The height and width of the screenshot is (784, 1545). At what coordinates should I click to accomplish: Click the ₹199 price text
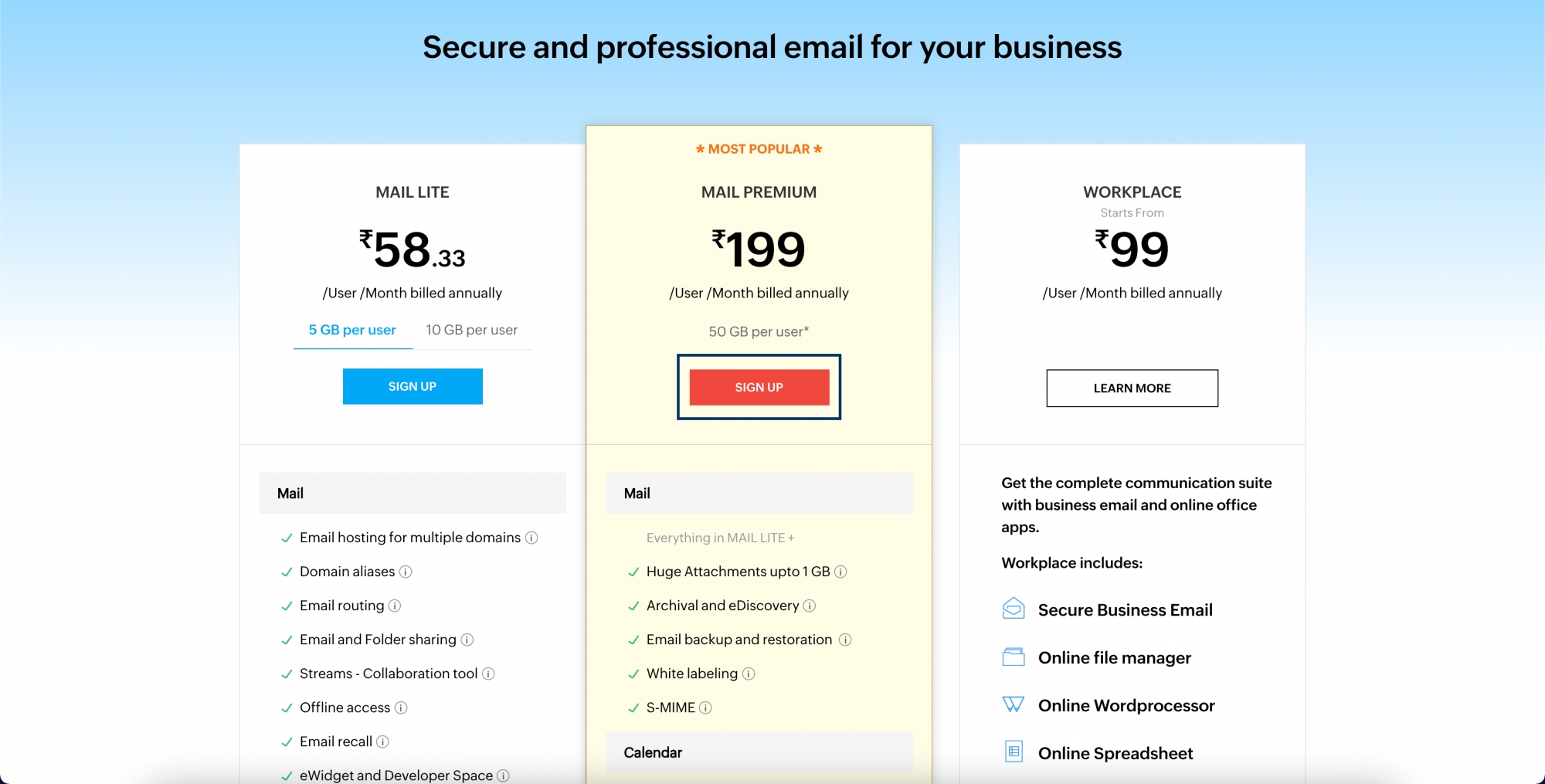(759, 247)
